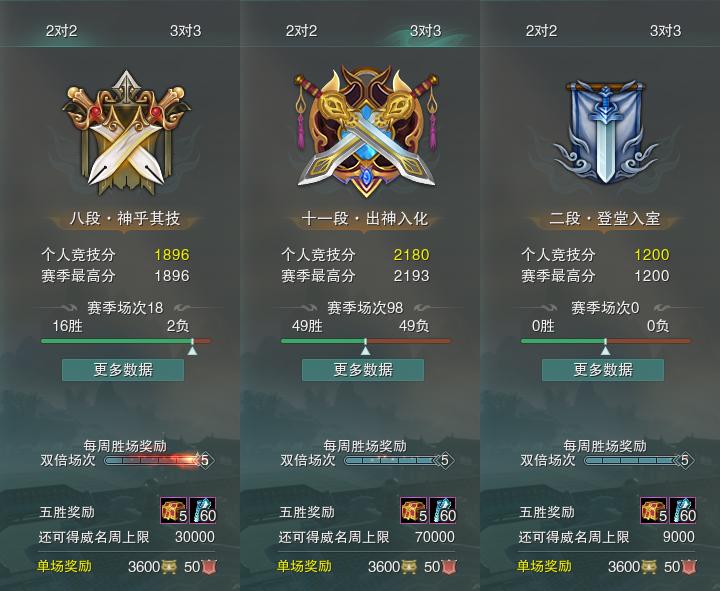Click treasure chest reward icon in left panel
Image resolution: width=720 pixels, height=591 pixels.
pos(174,510)
